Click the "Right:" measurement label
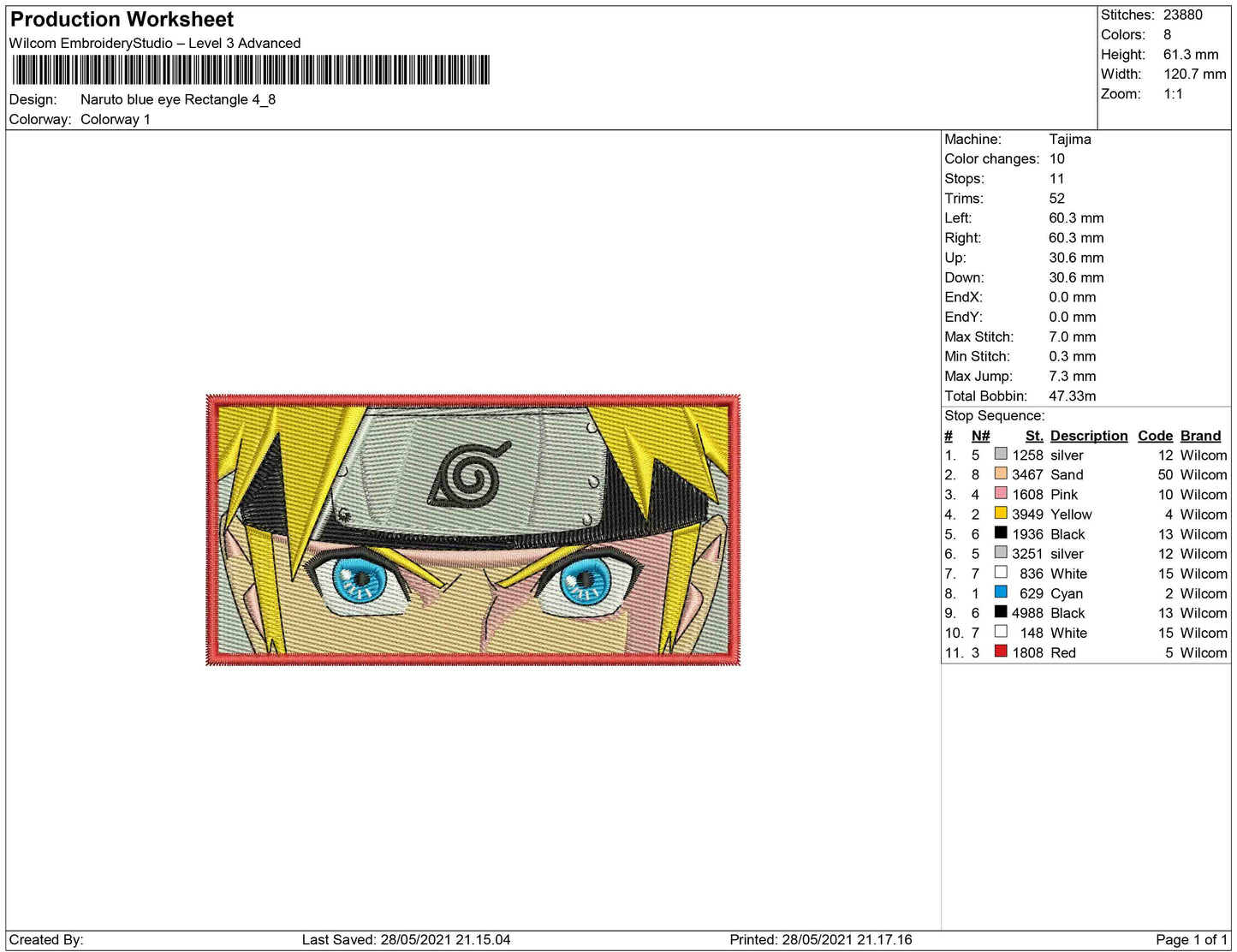Viewport: 1237px width, 952px height. pyautogui.click(x=963, y=238)
